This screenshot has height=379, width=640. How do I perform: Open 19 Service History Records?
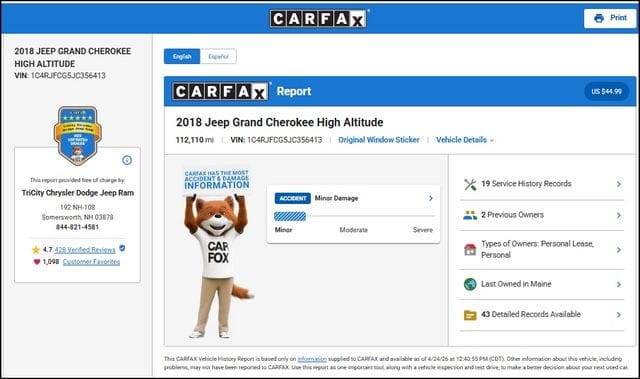(x=542, y=184)
